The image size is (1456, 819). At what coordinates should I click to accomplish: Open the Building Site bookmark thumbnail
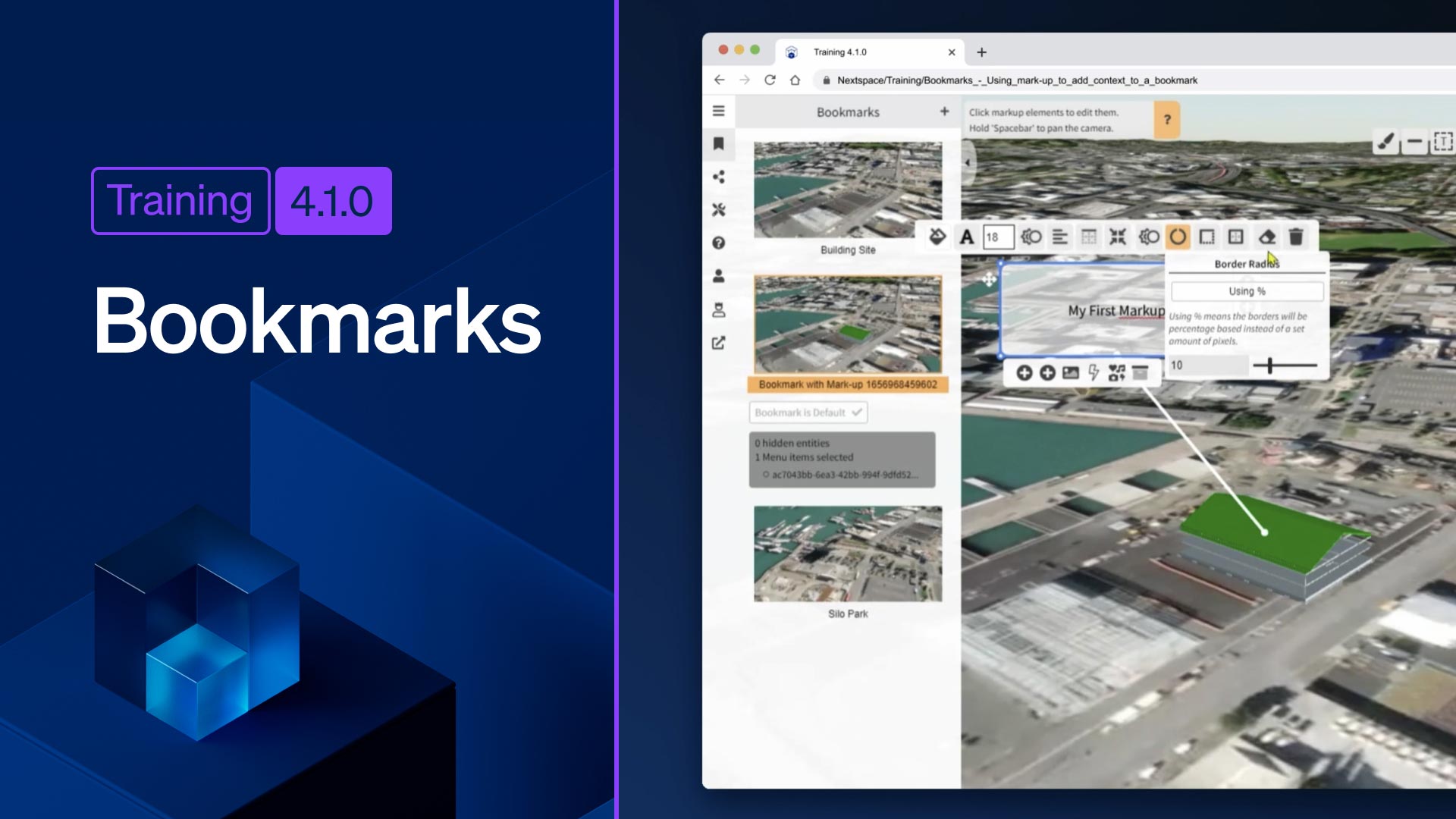click(848, 190)
